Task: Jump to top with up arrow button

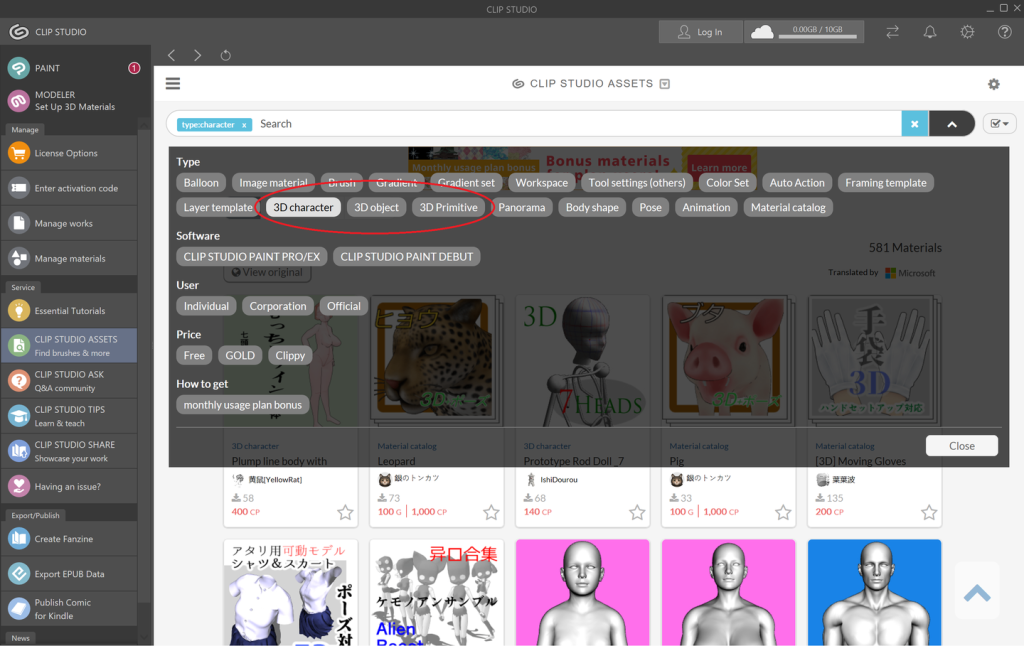Action: point(977,592)
